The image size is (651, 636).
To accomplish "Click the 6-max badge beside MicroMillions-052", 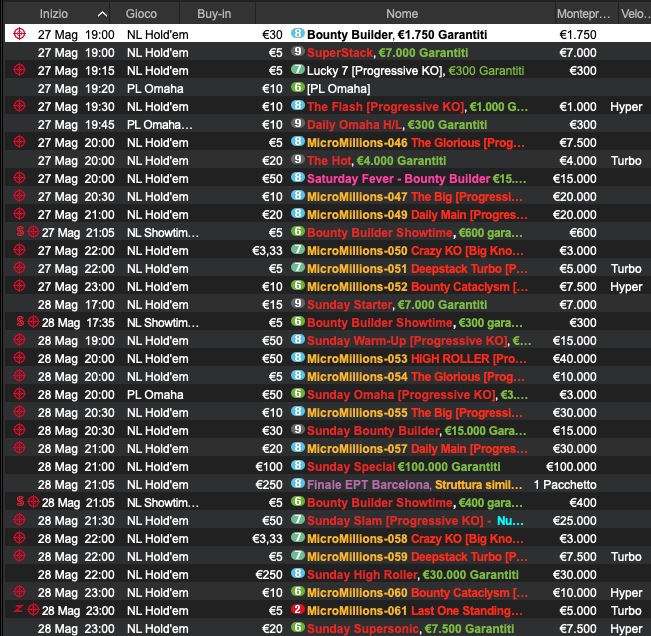I will (297, 285).
